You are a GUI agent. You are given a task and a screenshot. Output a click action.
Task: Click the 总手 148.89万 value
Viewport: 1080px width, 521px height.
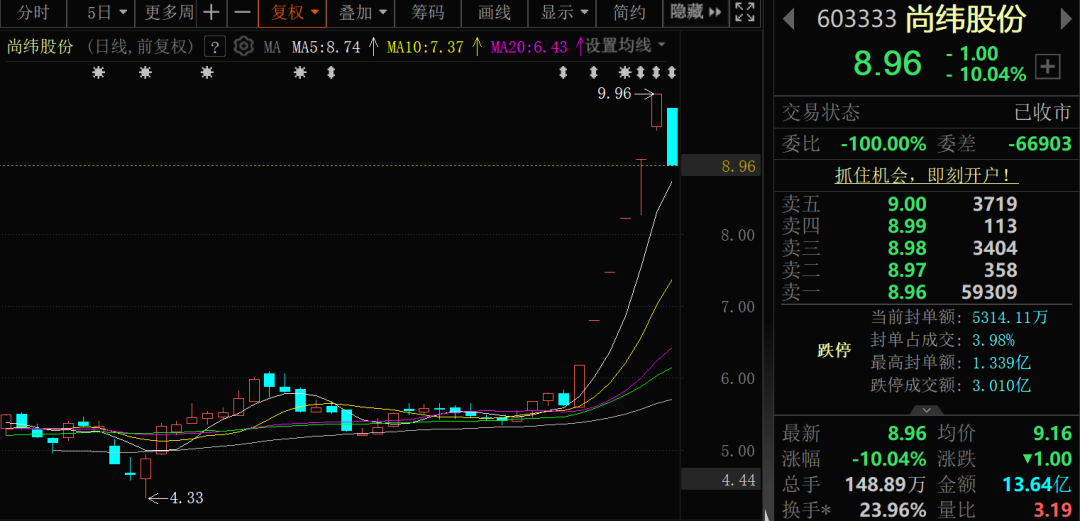coord(888,484)
